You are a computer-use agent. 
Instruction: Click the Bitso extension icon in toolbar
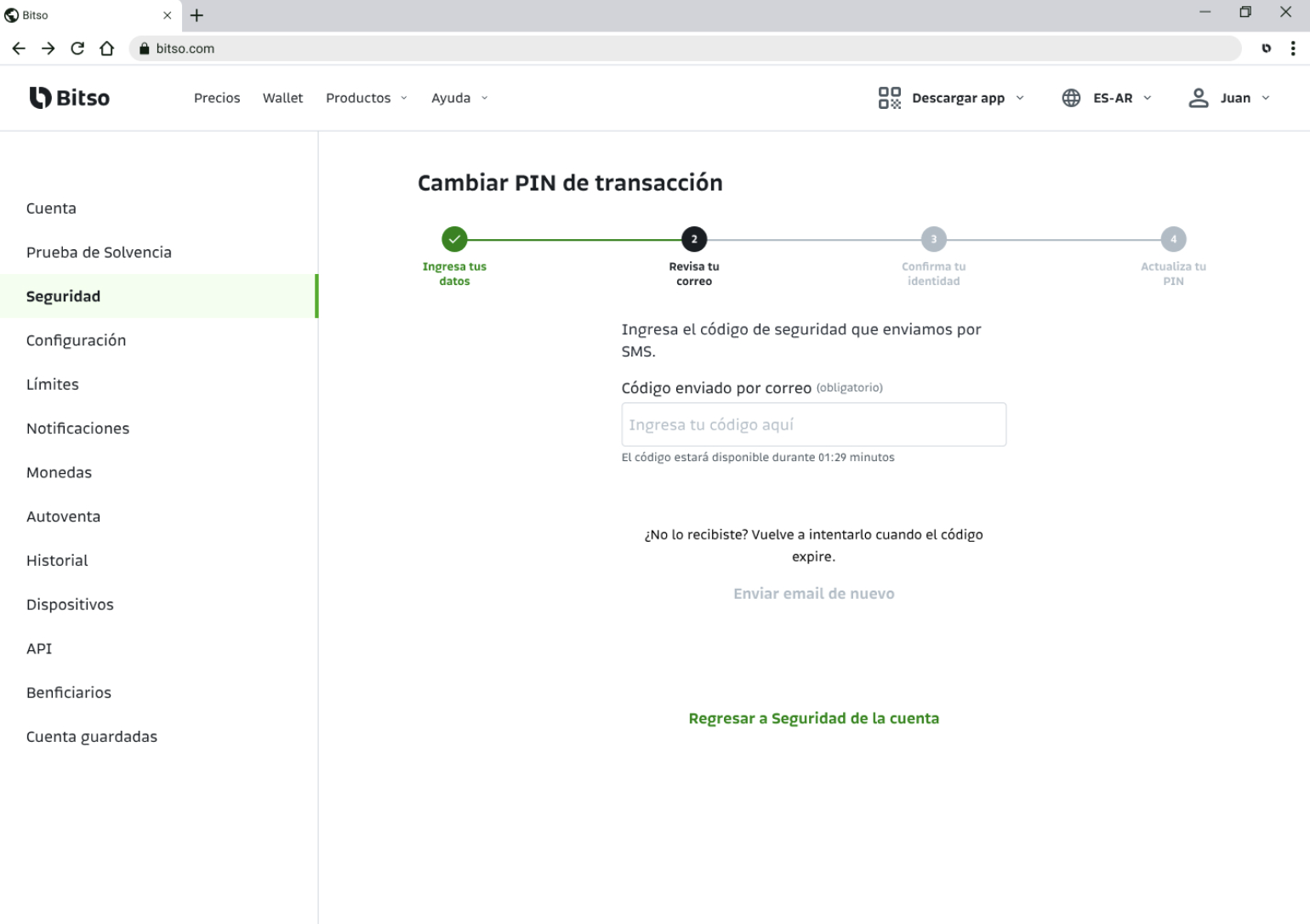pyautogui.click(x=1267, y=48)
